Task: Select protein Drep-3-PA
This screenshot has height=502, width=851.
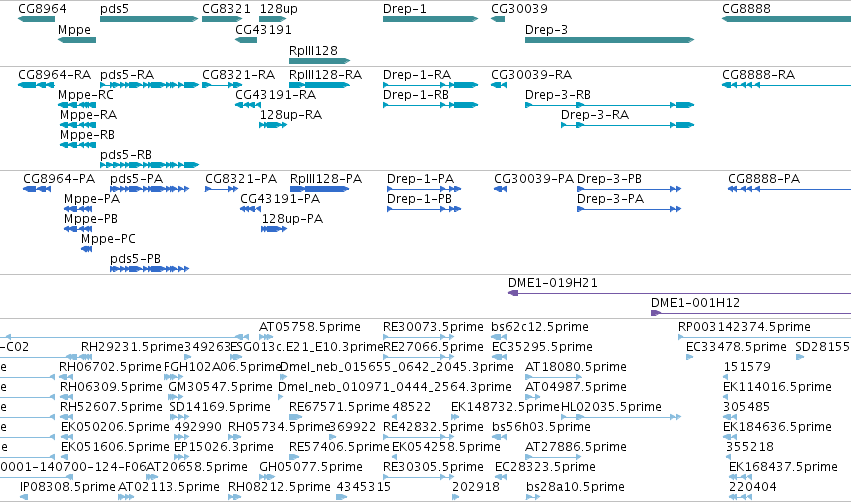Action: [629, 209]
